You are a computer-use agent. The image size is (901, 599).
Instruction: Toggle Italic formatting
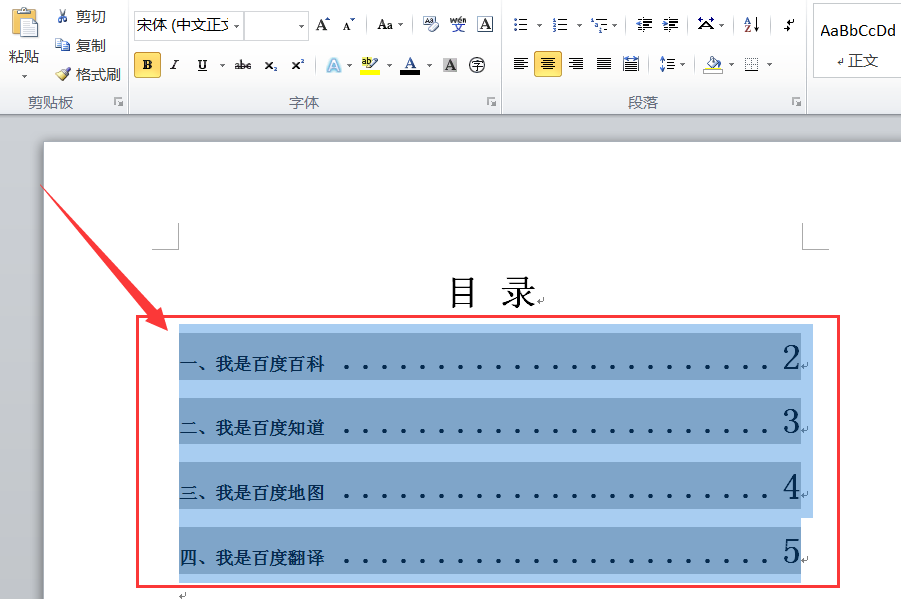(174, 65)
